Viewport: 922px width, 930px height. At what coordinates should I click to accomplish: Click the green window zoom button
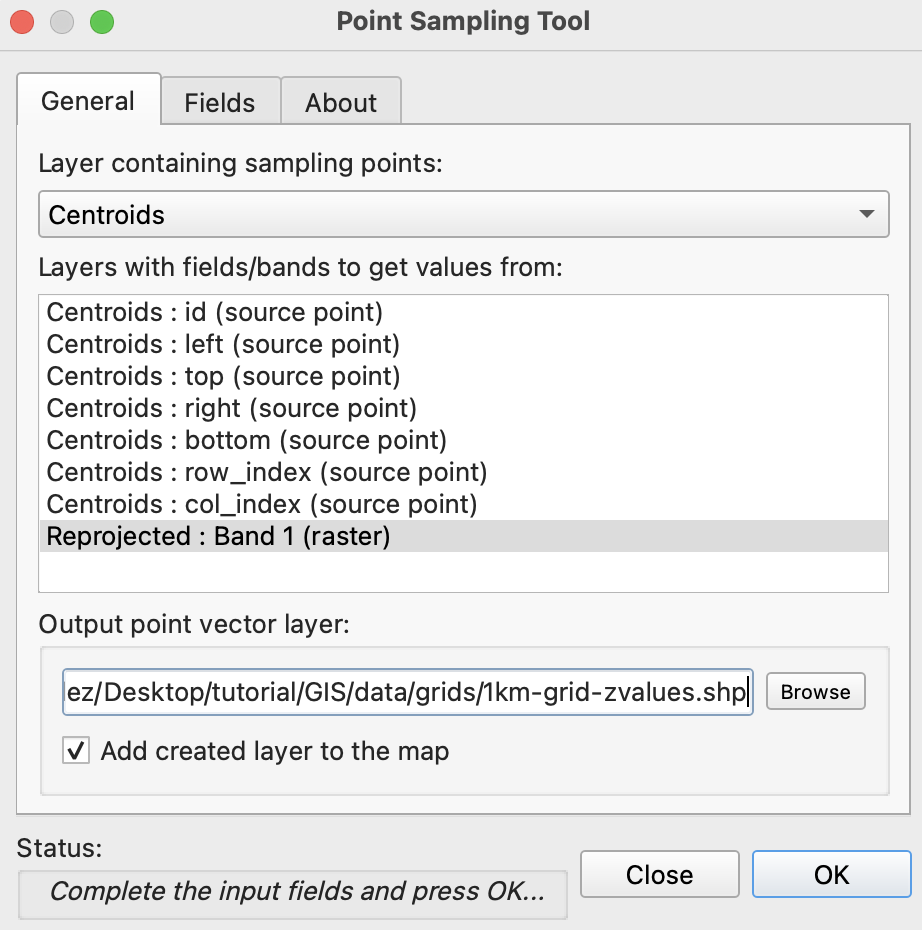click(102, 21)
